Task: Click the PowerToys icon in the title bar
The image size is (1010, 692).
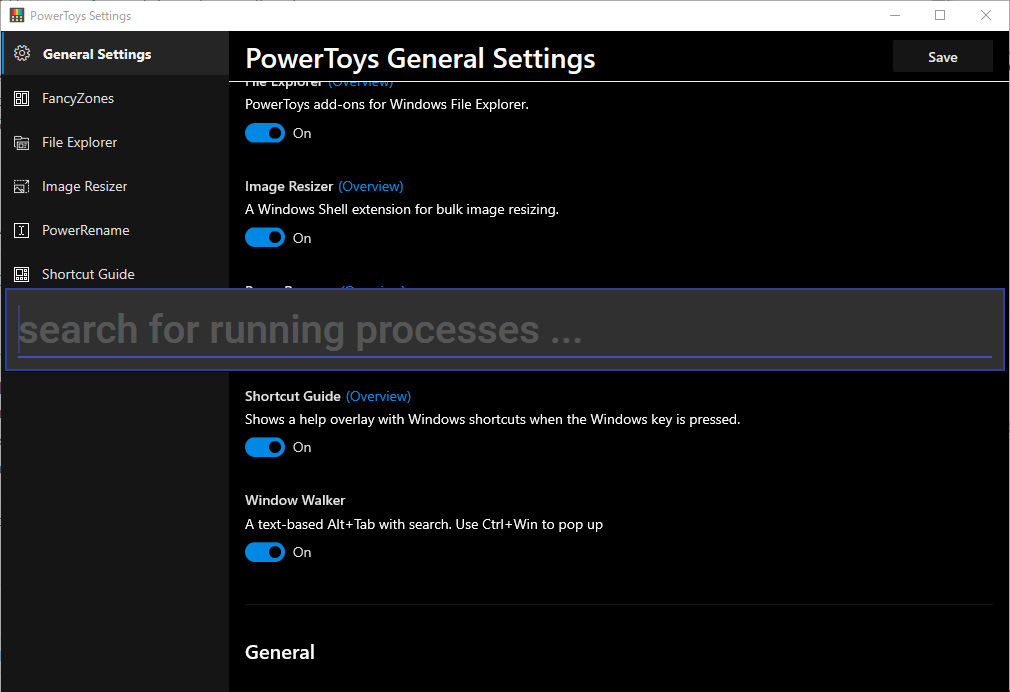Action: 17,15
